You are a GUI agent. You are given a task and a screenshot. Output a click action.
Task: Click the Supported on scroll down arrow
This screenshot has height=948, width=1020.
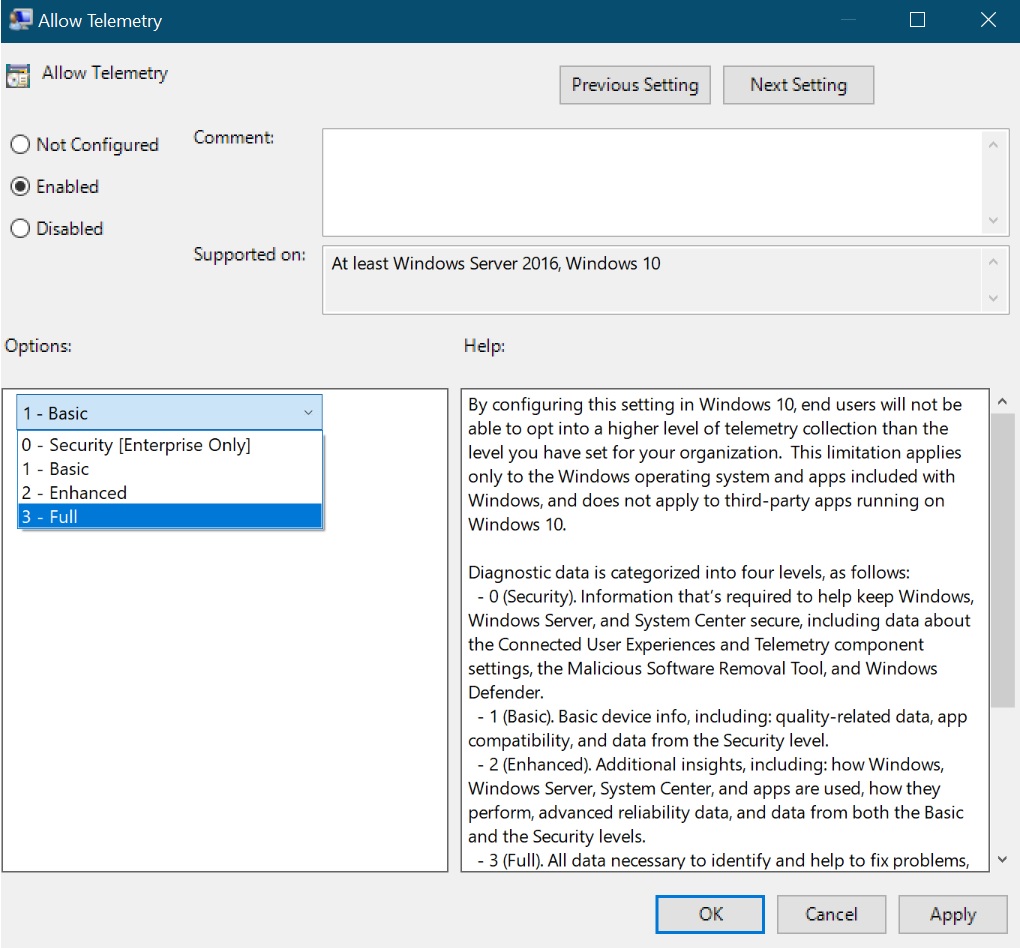(x=993, y=298)
